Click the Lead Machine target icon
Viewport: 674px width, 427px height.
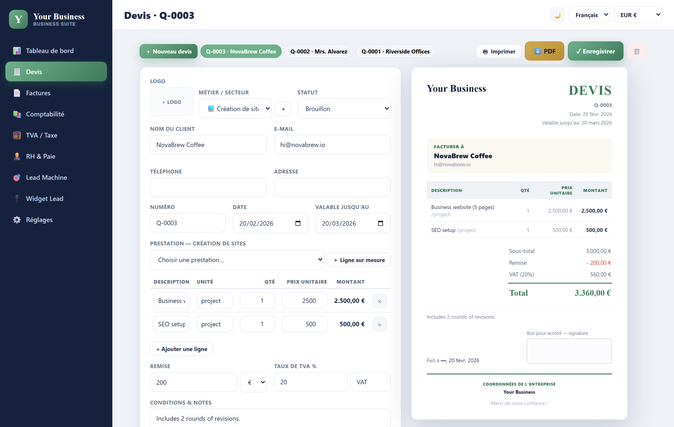pos(17,177)
